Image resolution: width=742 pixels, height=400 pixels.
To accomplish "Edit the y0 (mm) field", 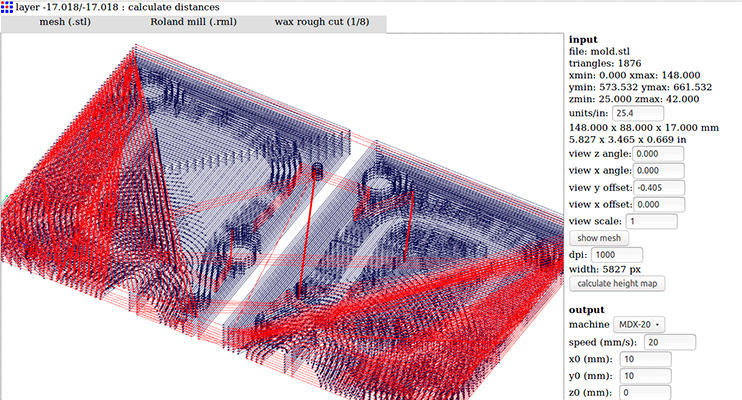I will pos(645,376).
